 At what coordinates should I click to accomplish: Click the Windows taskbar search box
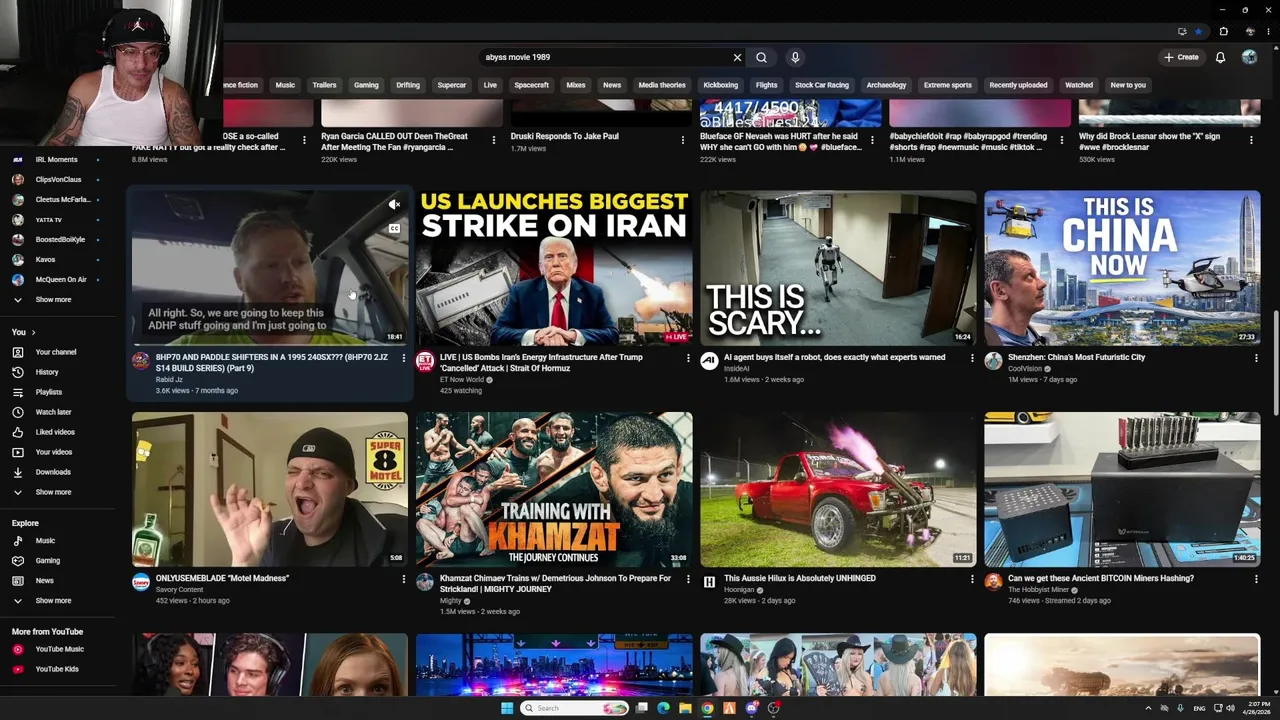[575, 708]
